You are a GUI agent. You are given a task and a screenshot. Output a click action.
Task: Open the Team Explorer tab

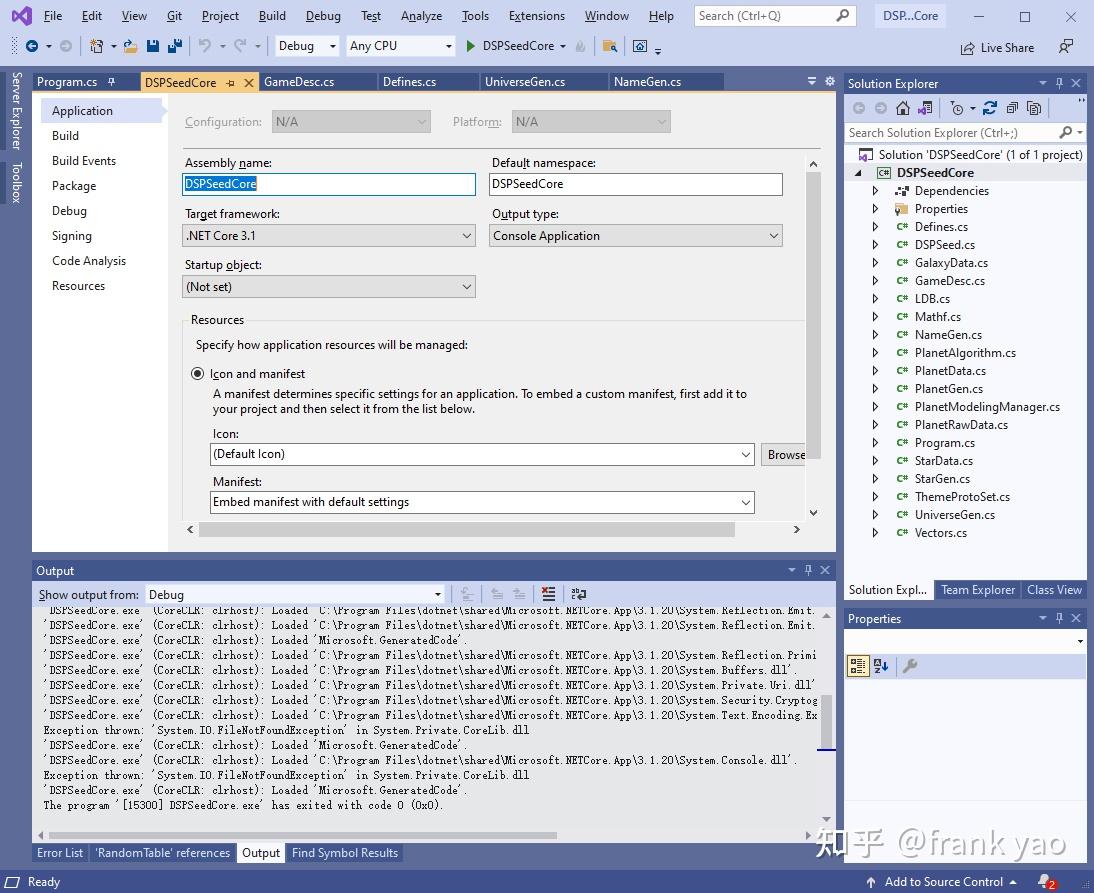(977, 590)
